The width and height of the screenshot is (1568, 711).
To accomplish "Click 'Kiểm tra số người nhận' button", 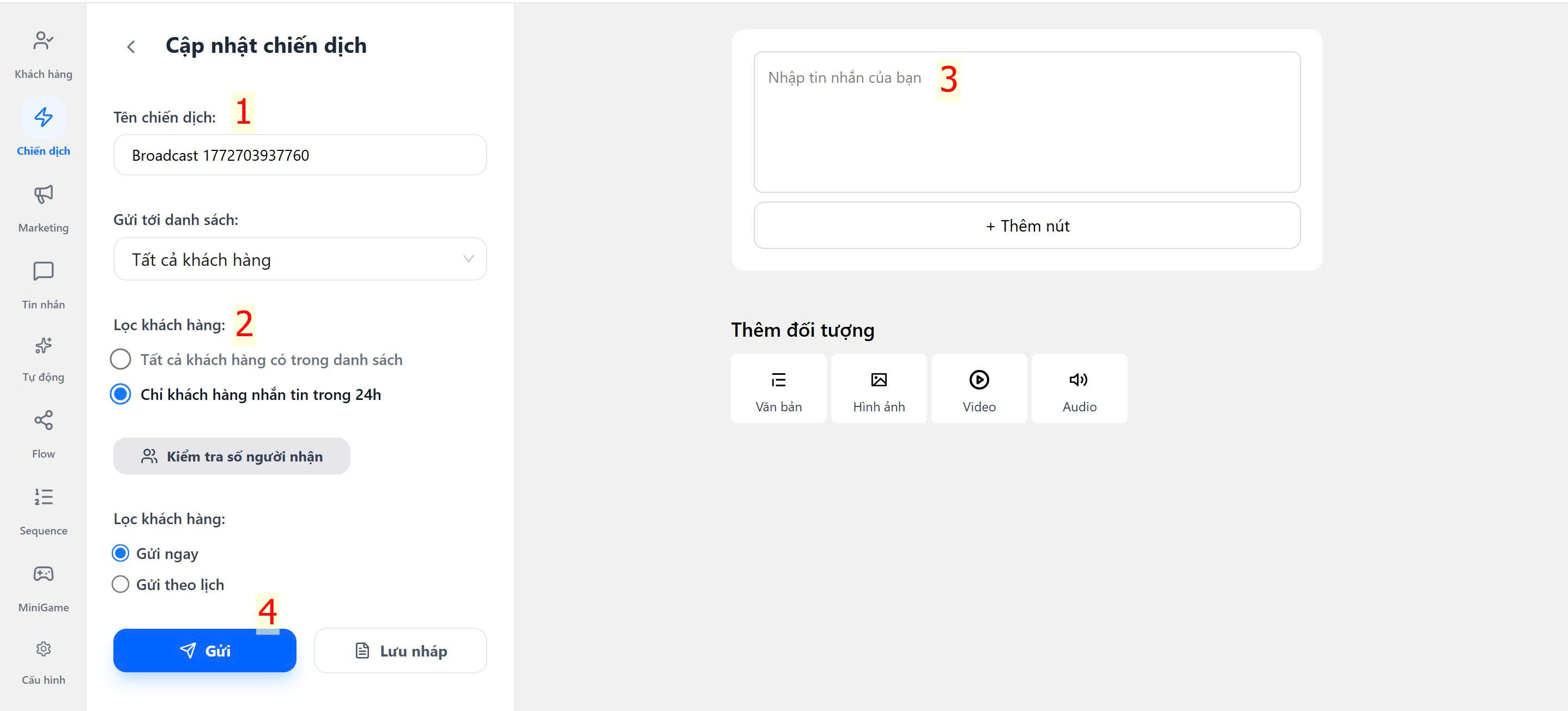I will click(231, 457).
